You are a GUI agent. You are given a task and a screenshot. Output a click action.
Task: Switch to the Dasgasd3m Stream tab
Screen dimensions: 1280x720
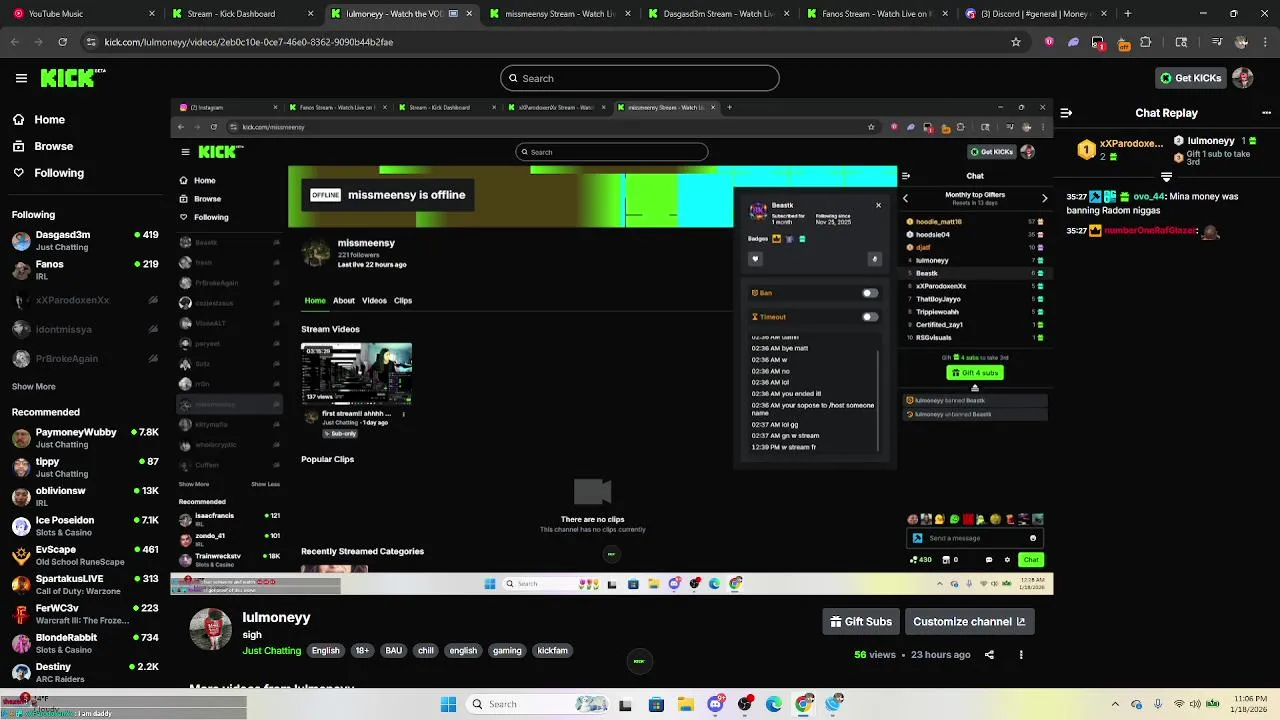720,14
